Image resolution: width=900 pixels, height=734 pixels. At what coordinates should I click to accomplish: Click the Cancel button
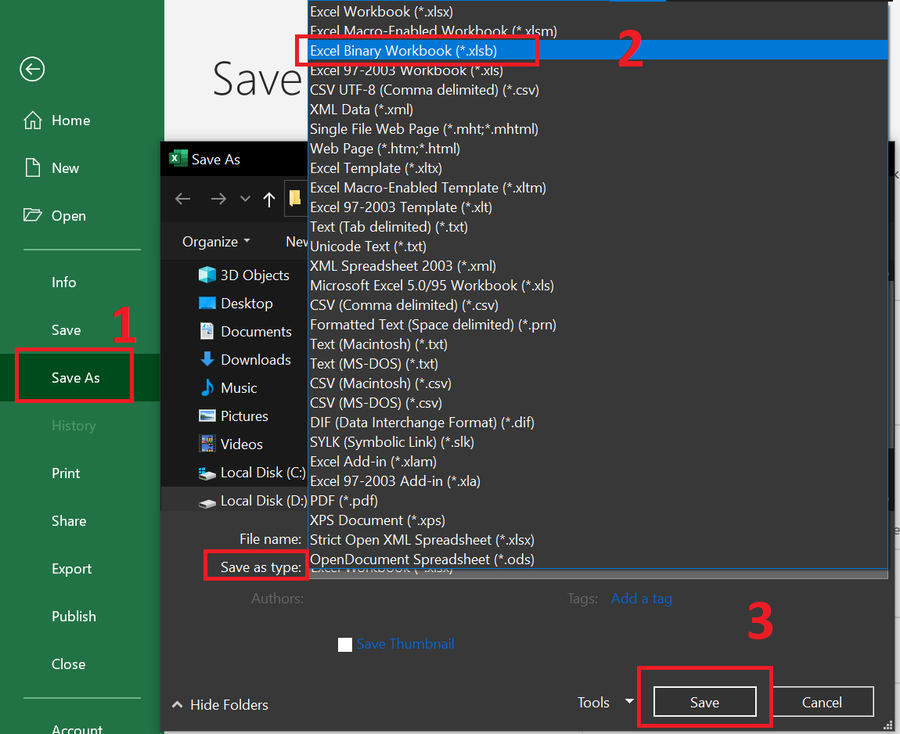[x=822, y=702]
